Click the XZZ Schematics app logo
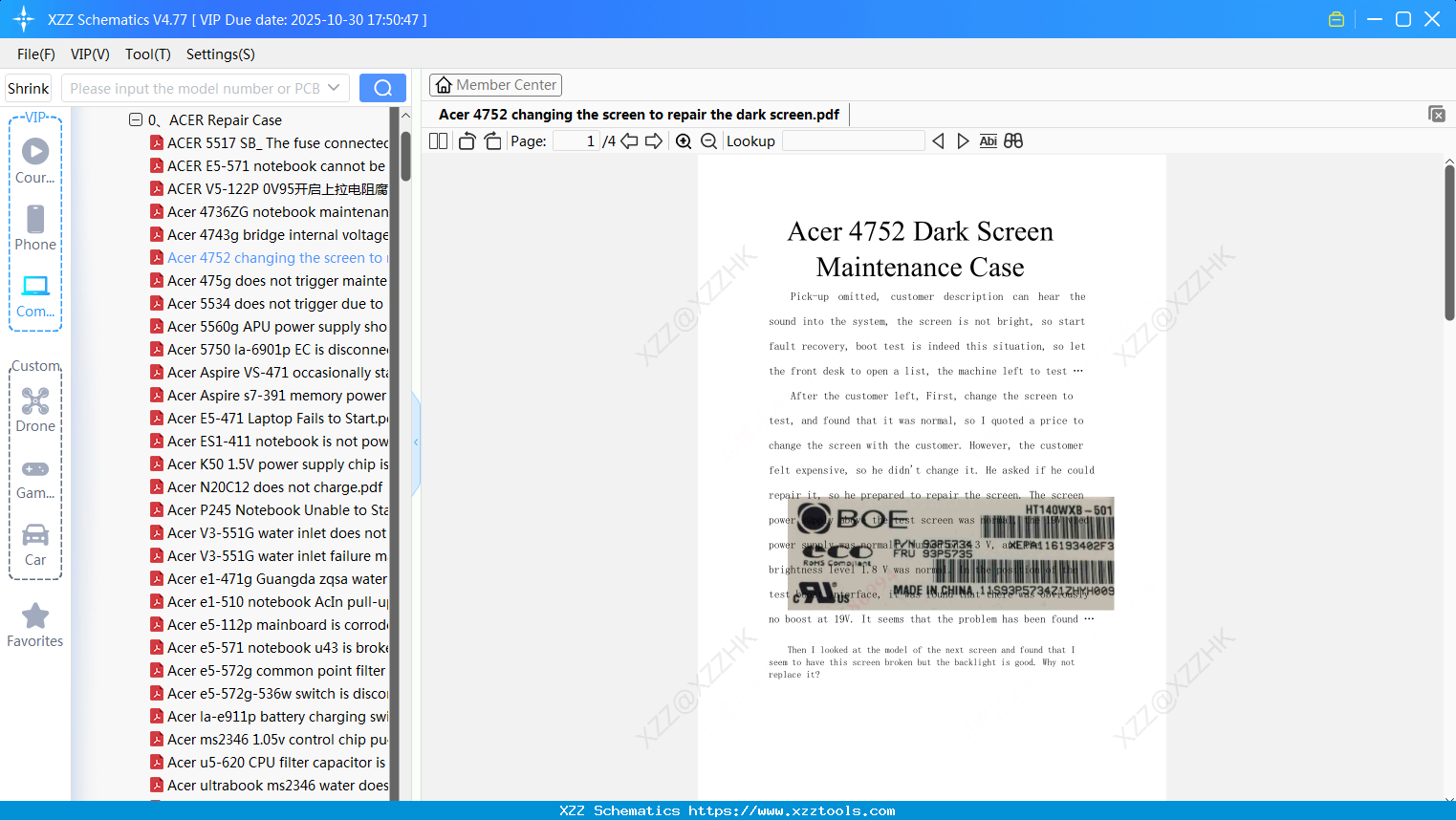The height and width of the screenshot is (820, 1456). [x=24, y=19]
